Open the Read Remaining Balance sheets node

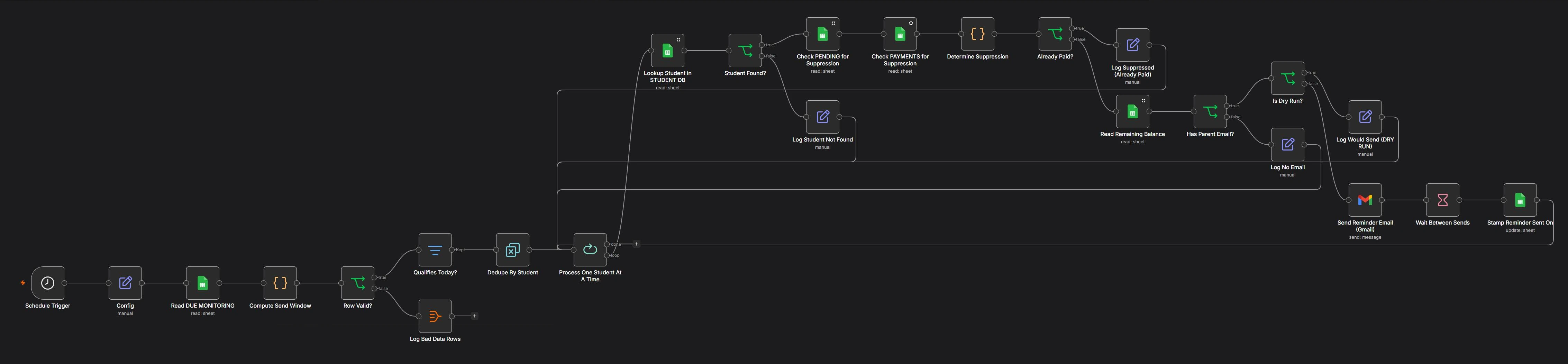coord(1133,111)
